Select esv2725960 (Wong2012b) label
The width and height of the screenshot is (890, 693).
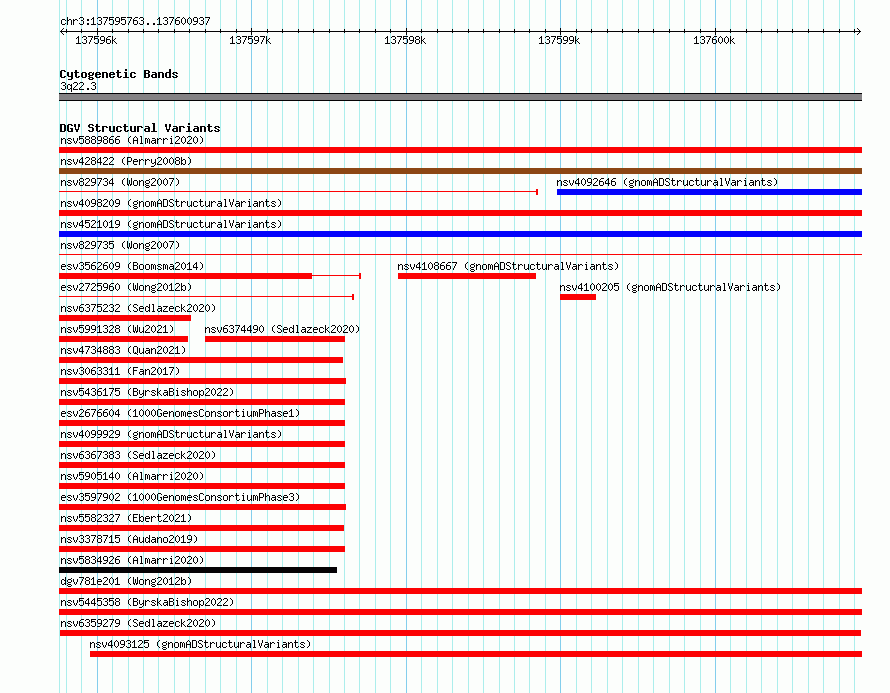pos(126,287)
